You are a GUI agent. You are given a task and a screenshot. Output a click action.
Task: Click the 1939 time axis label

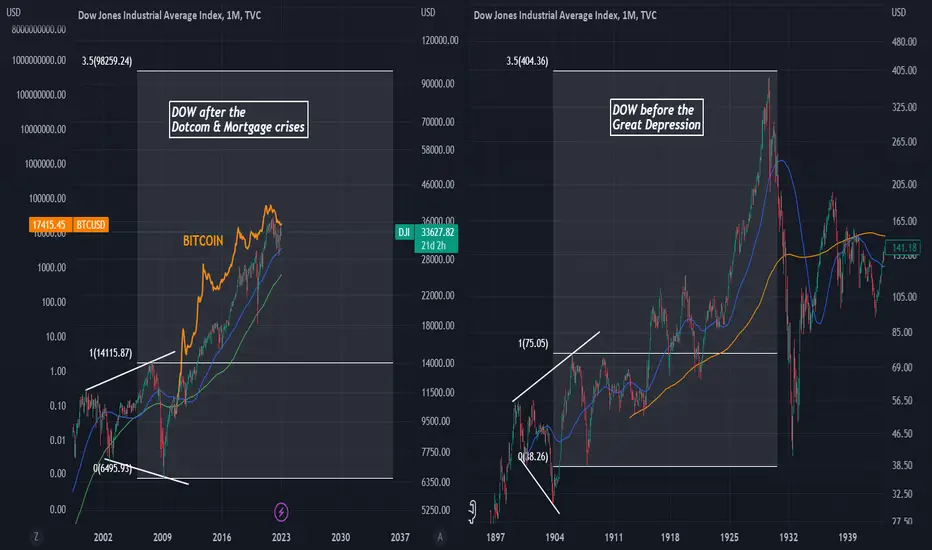[848, 537]
